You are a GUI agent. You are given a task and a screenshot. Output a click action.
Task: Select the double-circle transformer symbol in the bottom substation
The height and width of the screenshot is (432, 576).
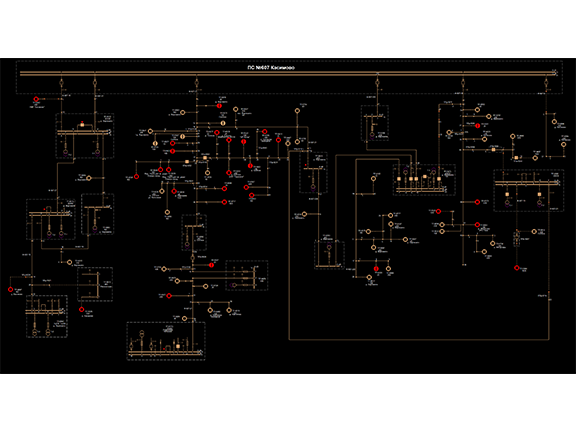tap(141, 334)
